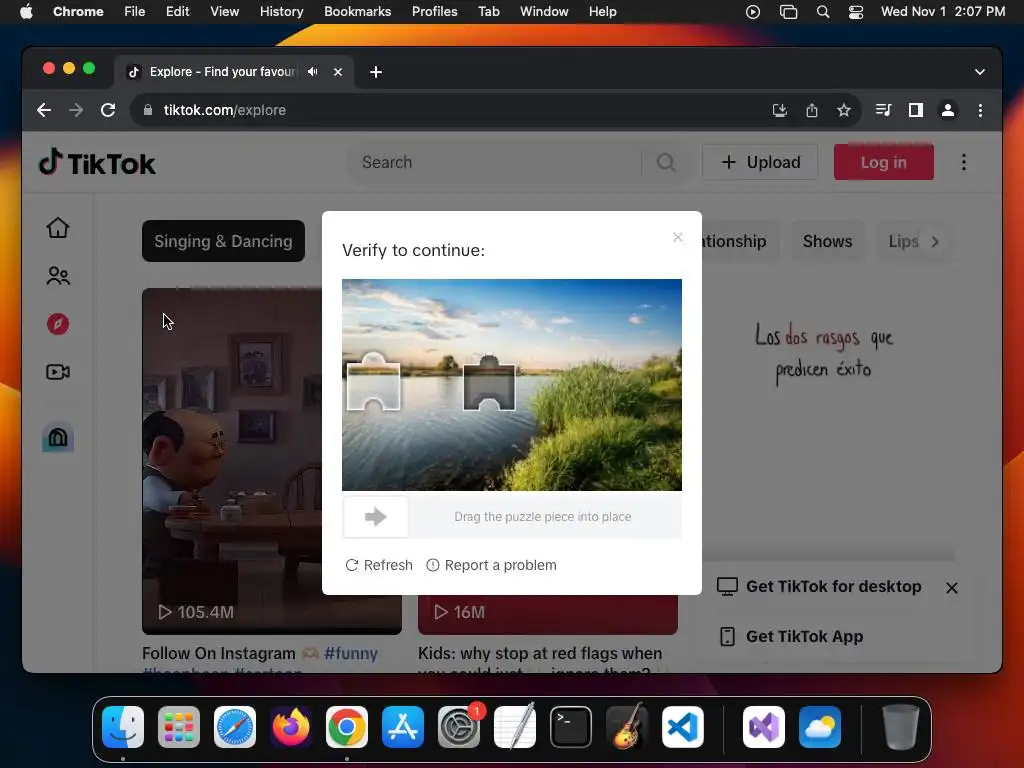Open the History menu
1024x768 pixels.
point(281,12)
